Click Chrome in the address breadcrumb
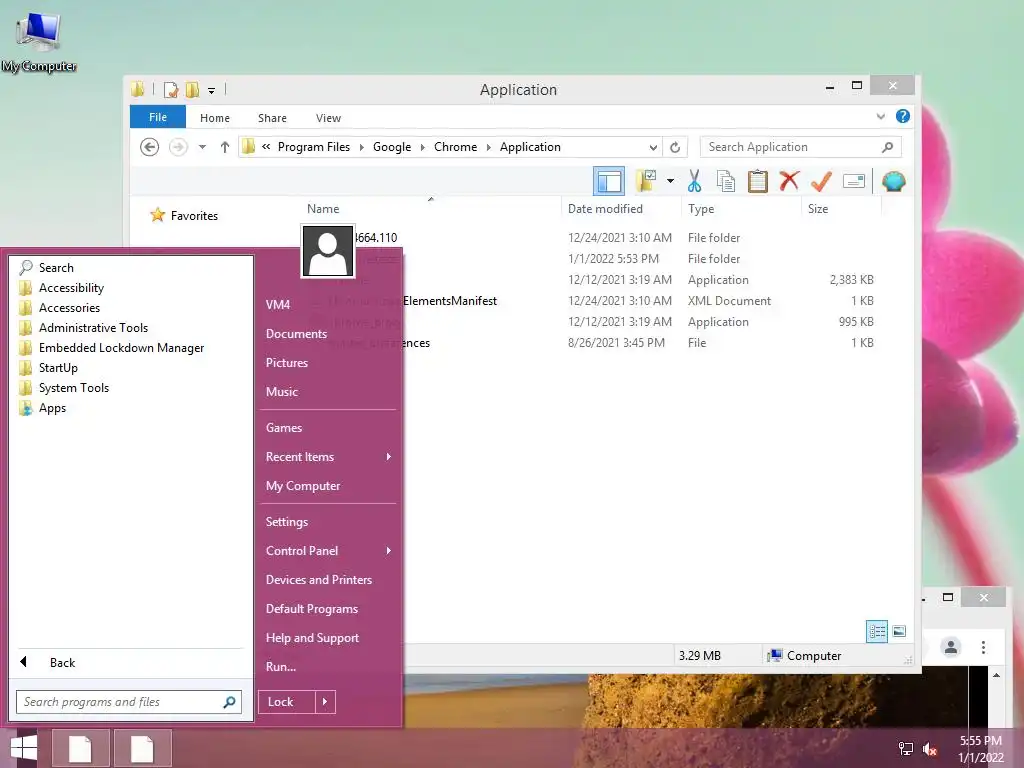1024x768 pixels. click(x=455, y=147)
